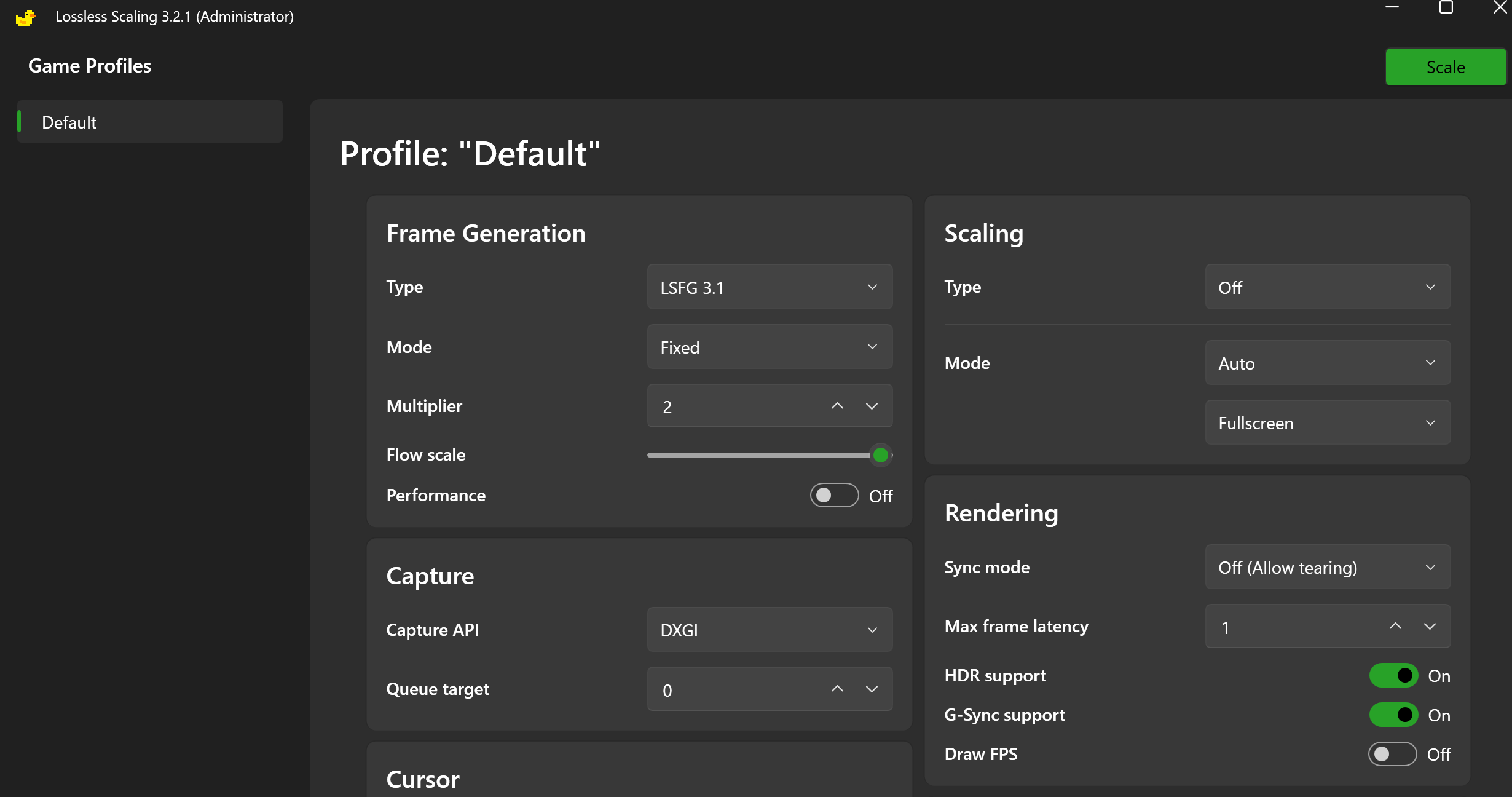
Task: Click the Capture section heading
Action: tap(430, 576)
